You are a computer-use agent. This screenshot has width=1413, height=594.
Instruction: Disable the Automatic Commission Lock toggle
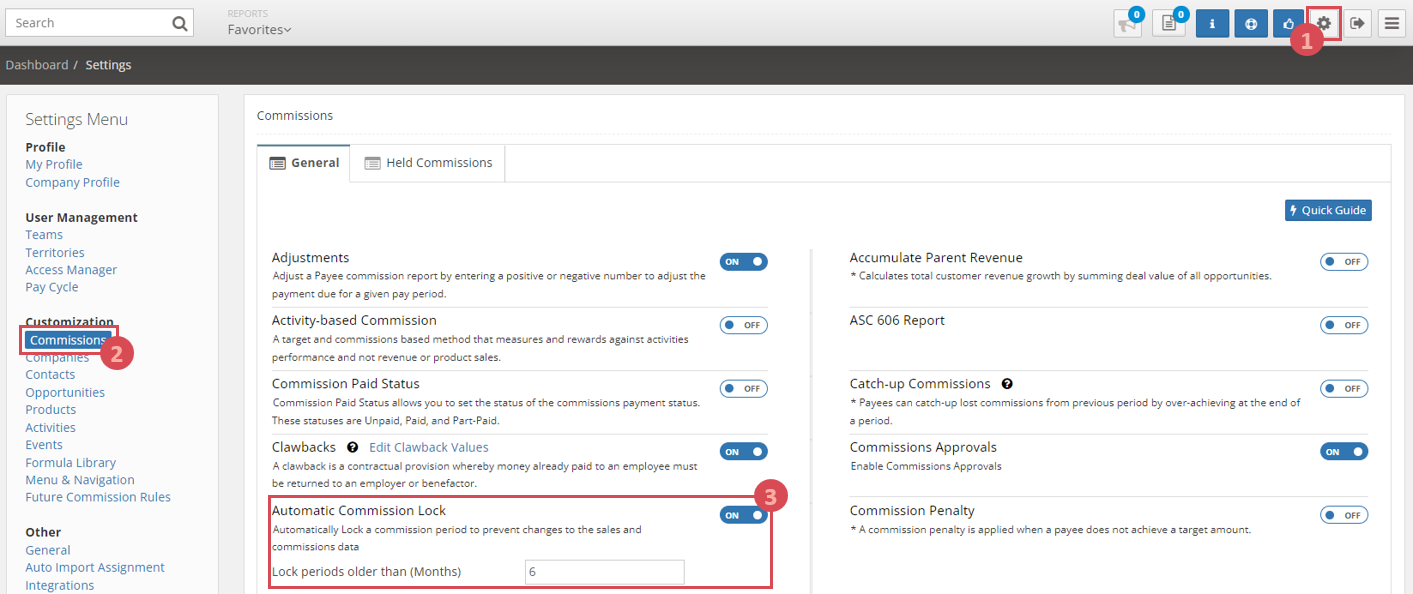pos(744,515)
